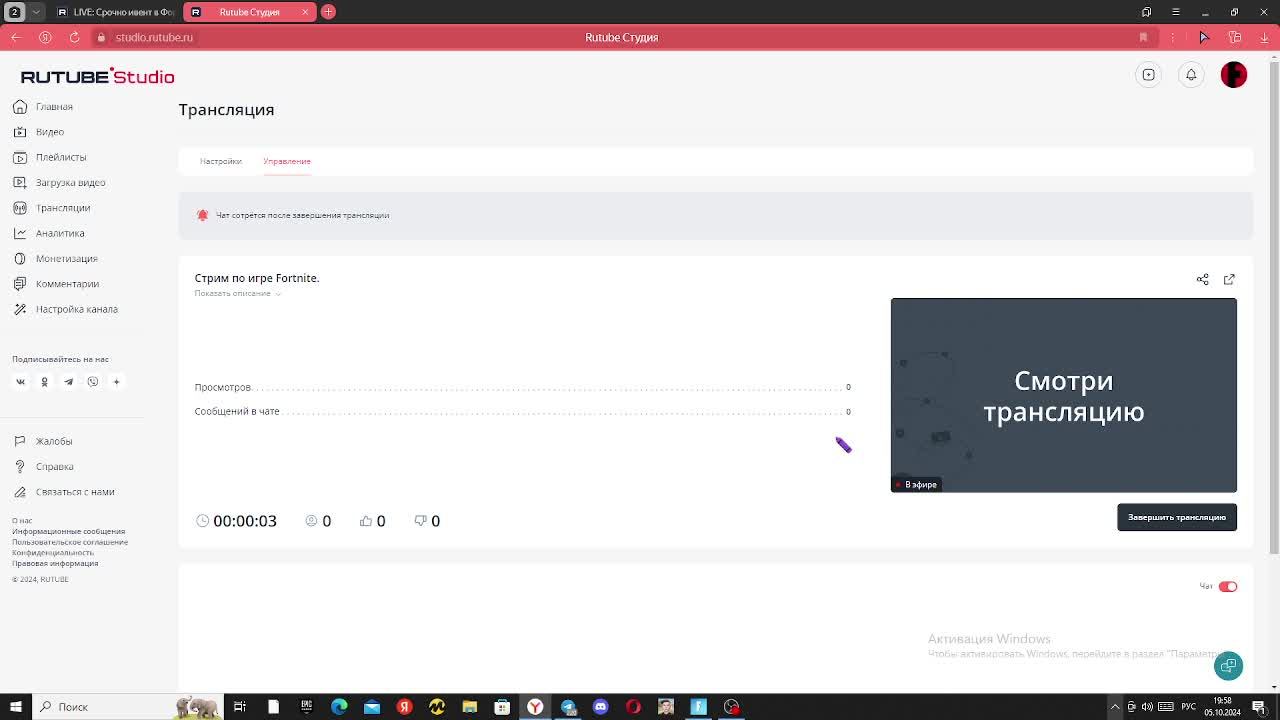1280x720 pixels.
Task: Switch to the Настройки tab
Action: pyautogui.click(x=220, y=161)
